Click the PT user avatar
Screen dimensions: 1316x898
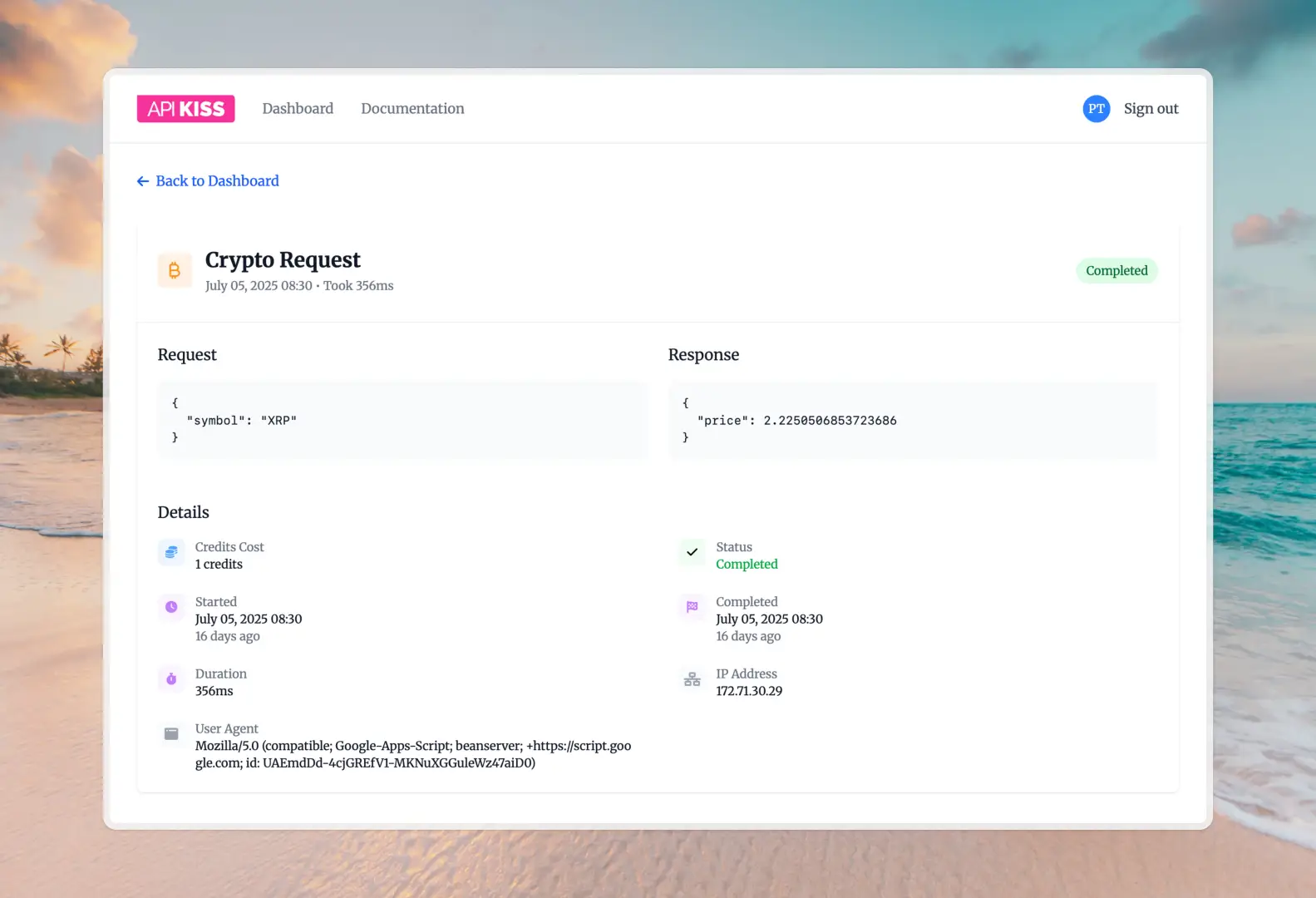click(x=1096, y=109)
